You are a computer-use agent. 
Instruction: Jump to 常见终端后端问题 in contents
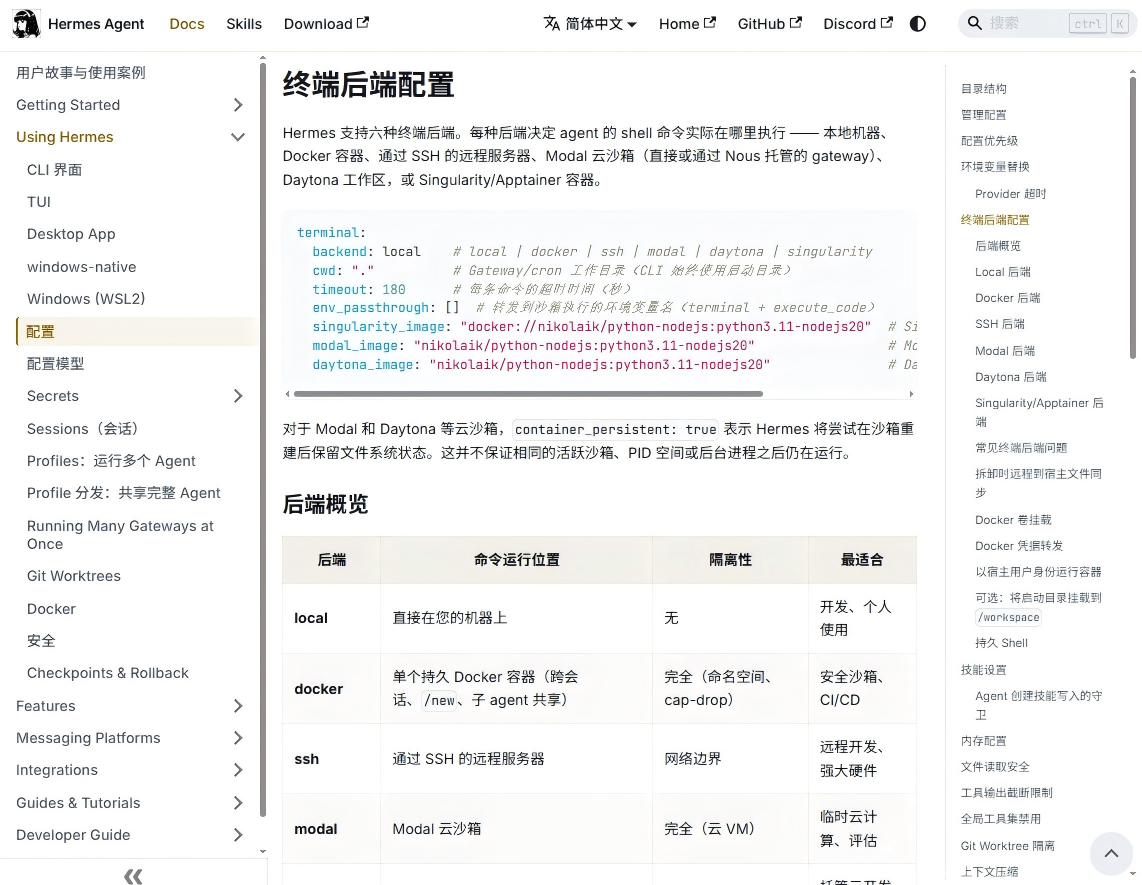coord(1021,447)
